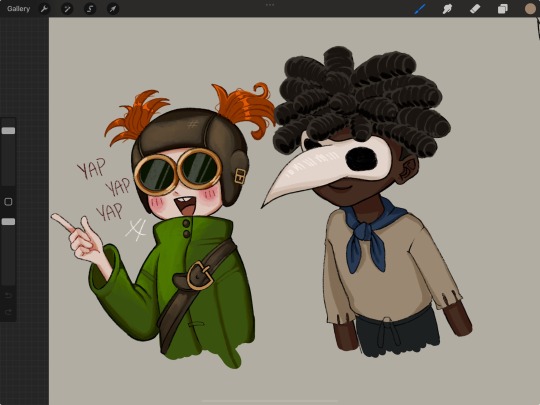Activate the Transform arrow tool

click(113, 9)
